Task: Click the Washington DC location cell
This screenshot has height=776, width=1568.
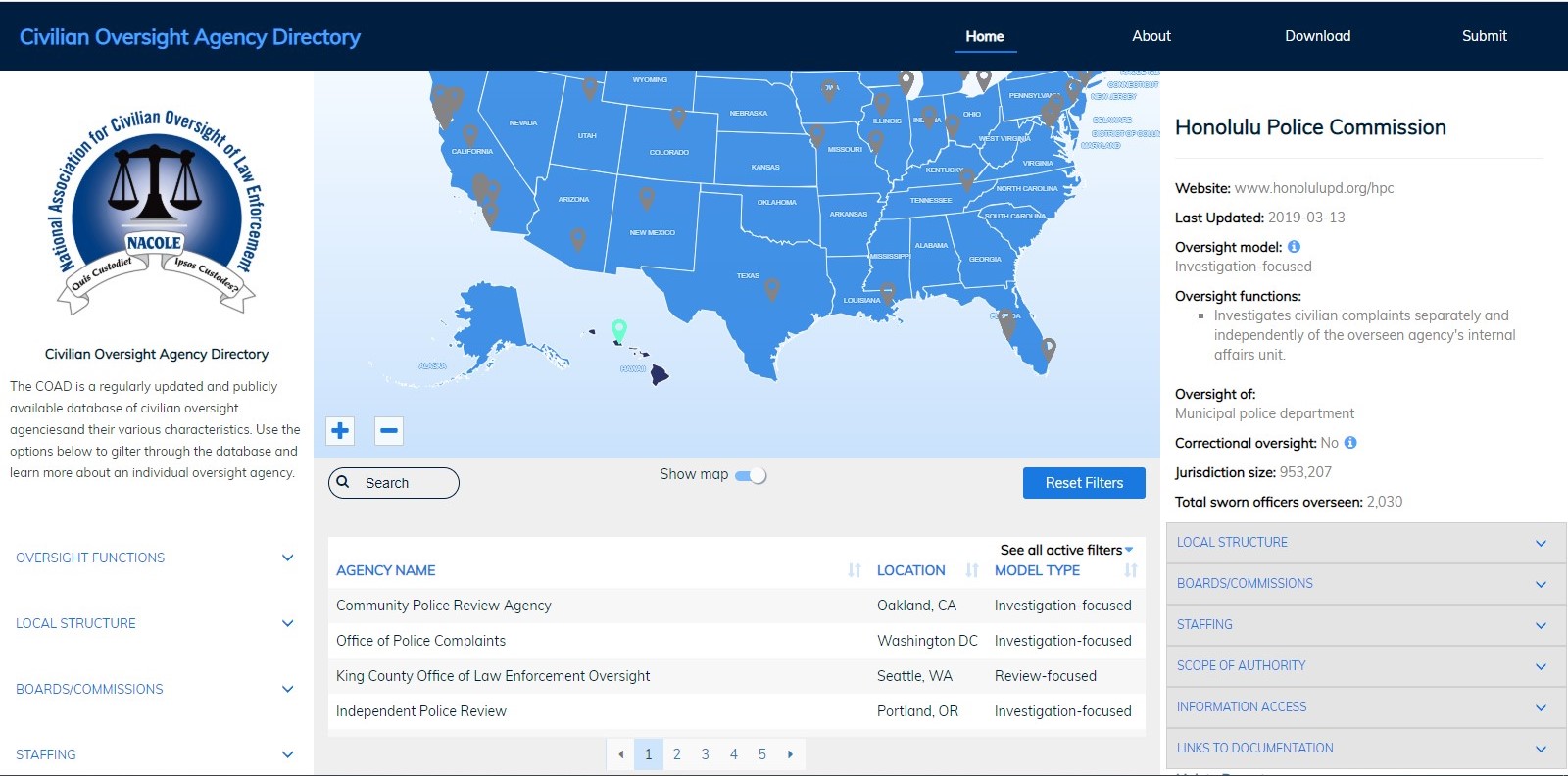Action: click(927, 641)
